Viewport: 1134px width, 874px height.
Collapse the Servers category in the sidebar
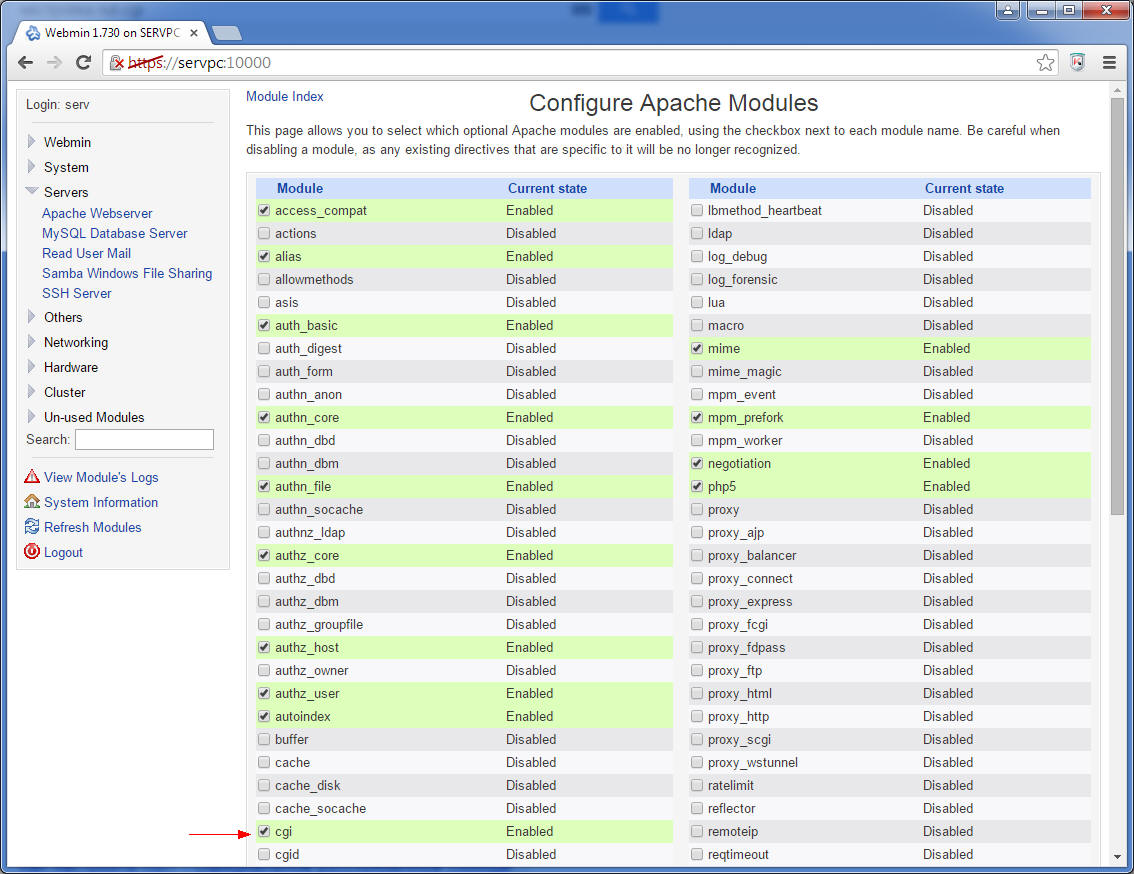pyautogui.click(x=32, y=191)
